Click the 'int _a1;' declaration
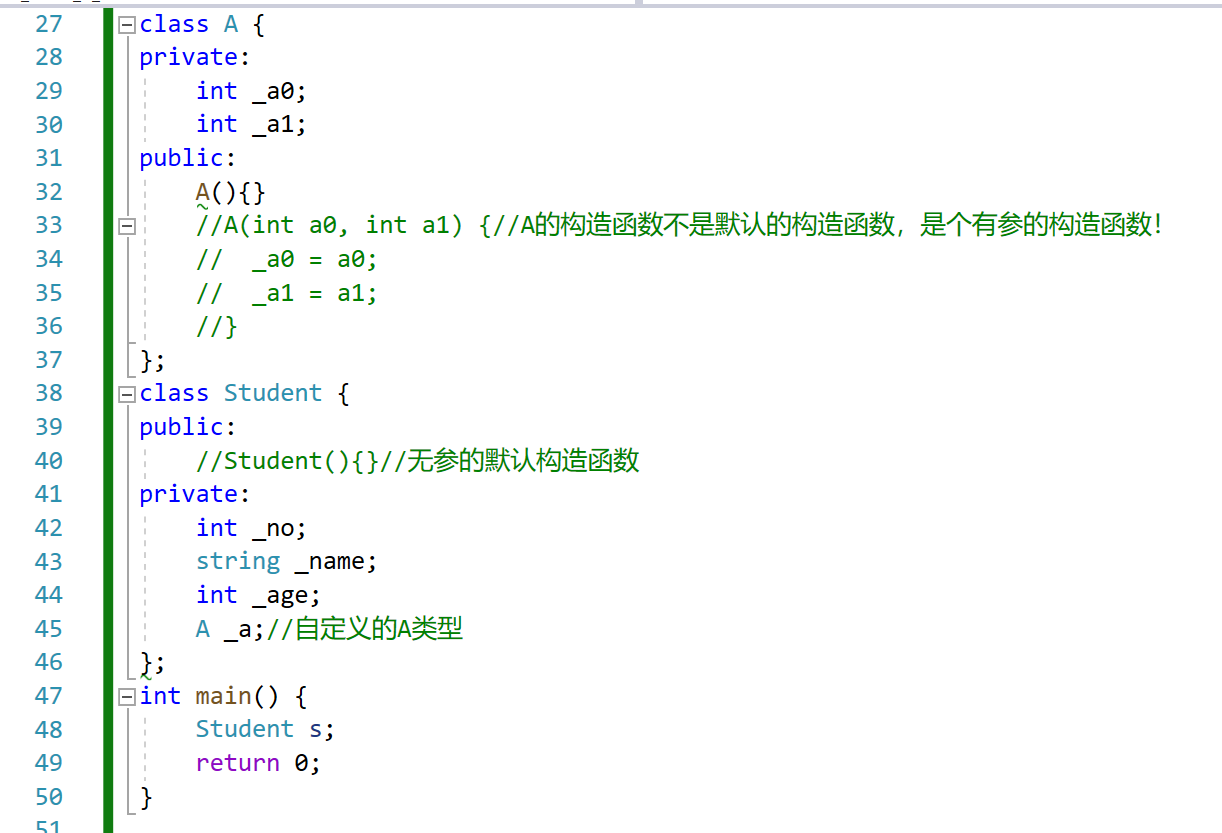The height and width of the screenshot is (833, 1222). pyautogui.click(x=251, y=124)
